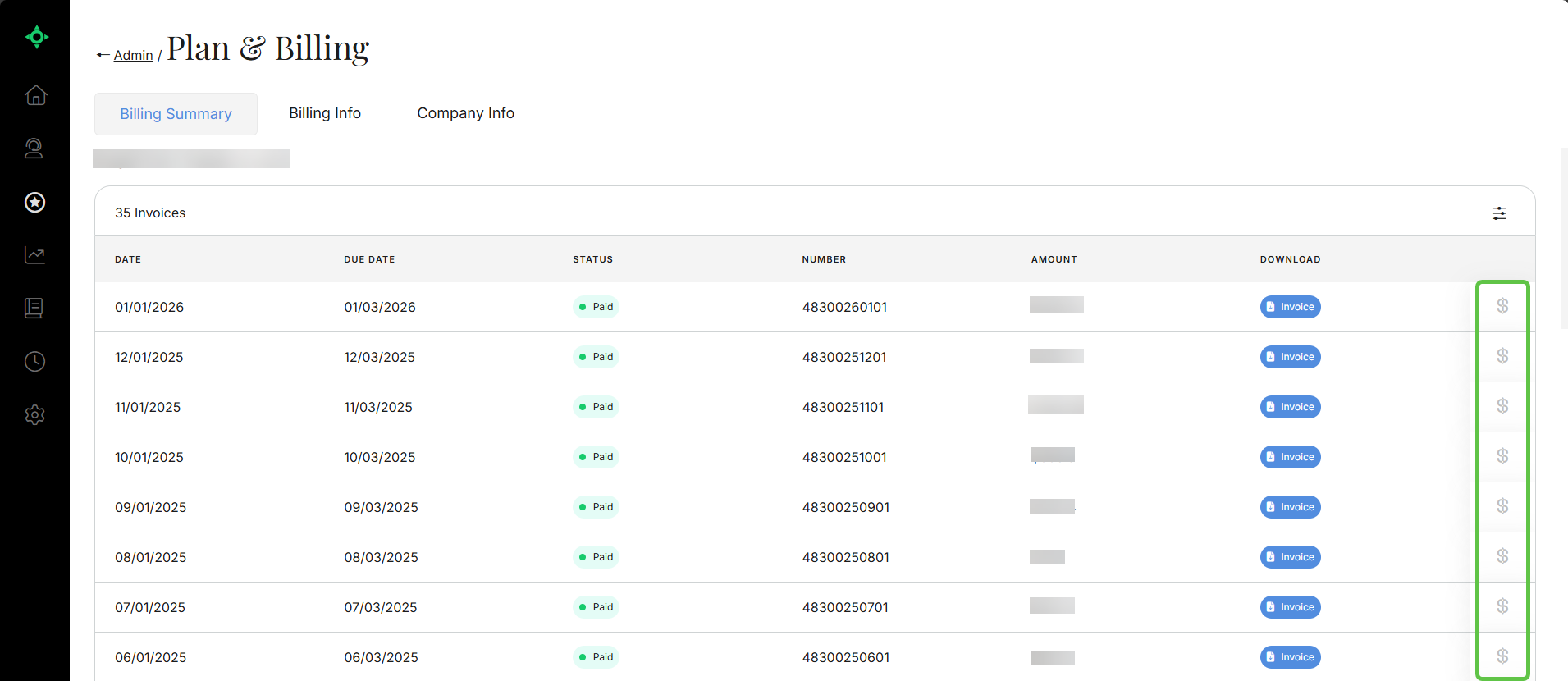
Task: Open the clock history sidebar icon
Action: (x=34, y=362)
